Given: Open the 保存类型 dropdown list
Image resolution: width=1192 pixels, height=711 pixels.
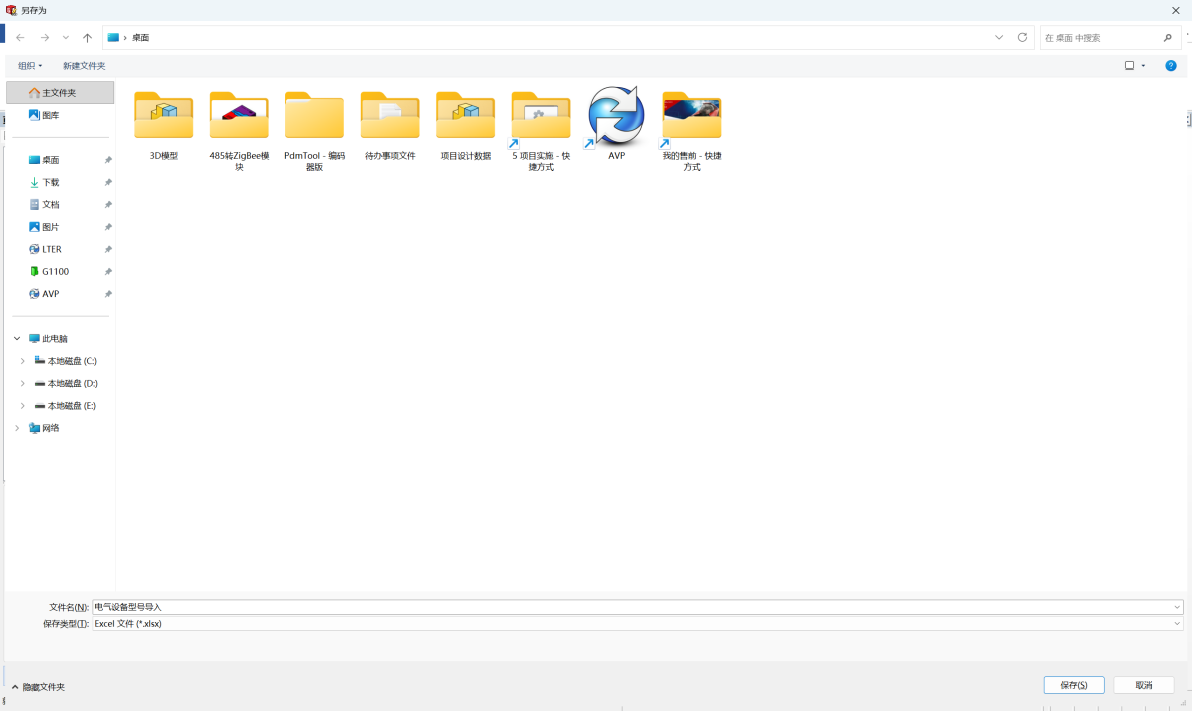Looking at the screenshot, I should click(x=1177, y=624).
